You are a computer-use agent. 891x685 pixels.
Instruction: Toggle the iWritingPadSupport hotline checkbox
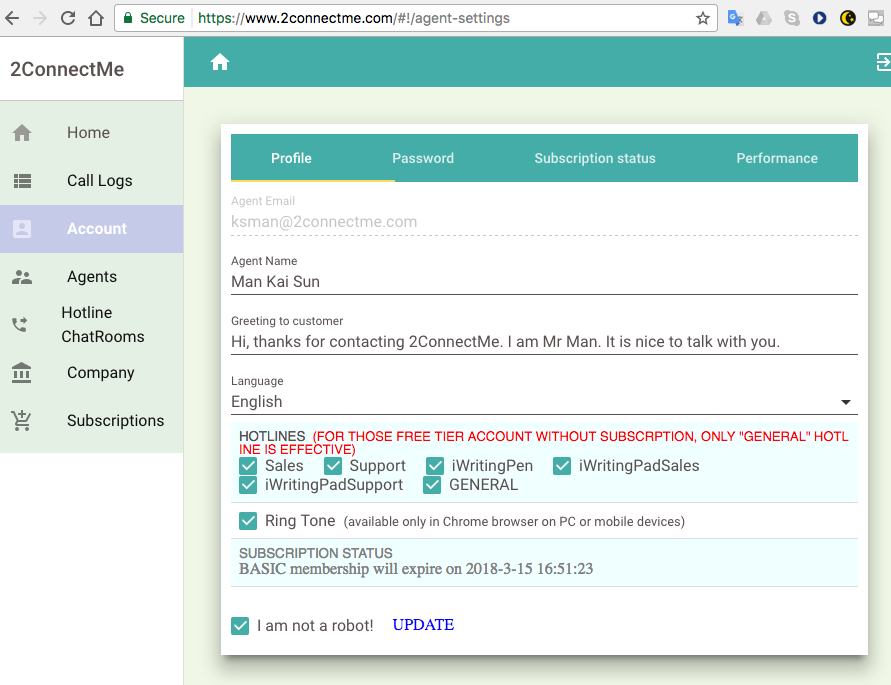[x=248, y=485]
